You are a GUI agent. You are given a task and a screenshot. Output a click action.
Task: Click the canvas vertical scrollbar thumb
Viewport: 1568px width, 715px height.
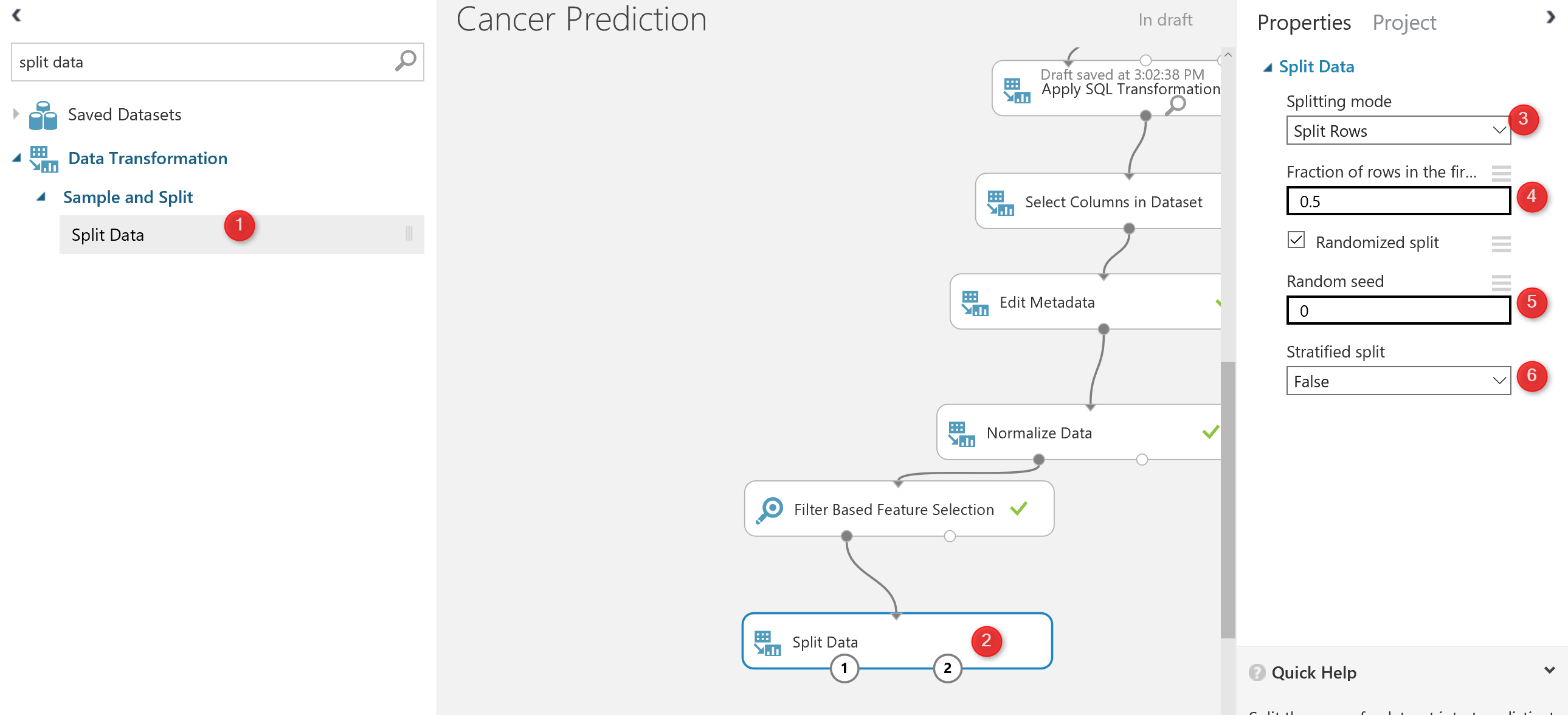(x=1228, y=499)
